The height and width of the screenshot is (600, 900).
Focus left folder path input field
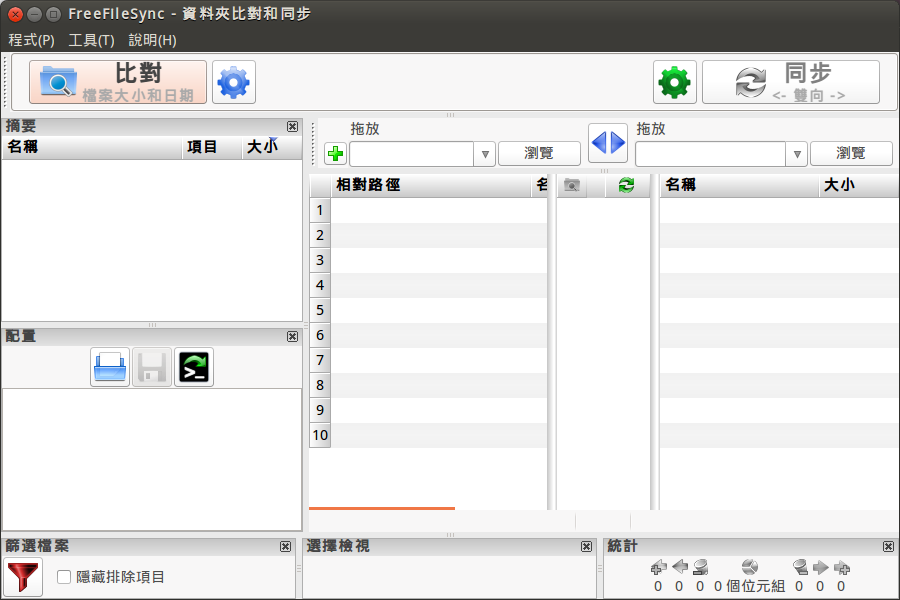pyautogui.click(x=412, y=154)
